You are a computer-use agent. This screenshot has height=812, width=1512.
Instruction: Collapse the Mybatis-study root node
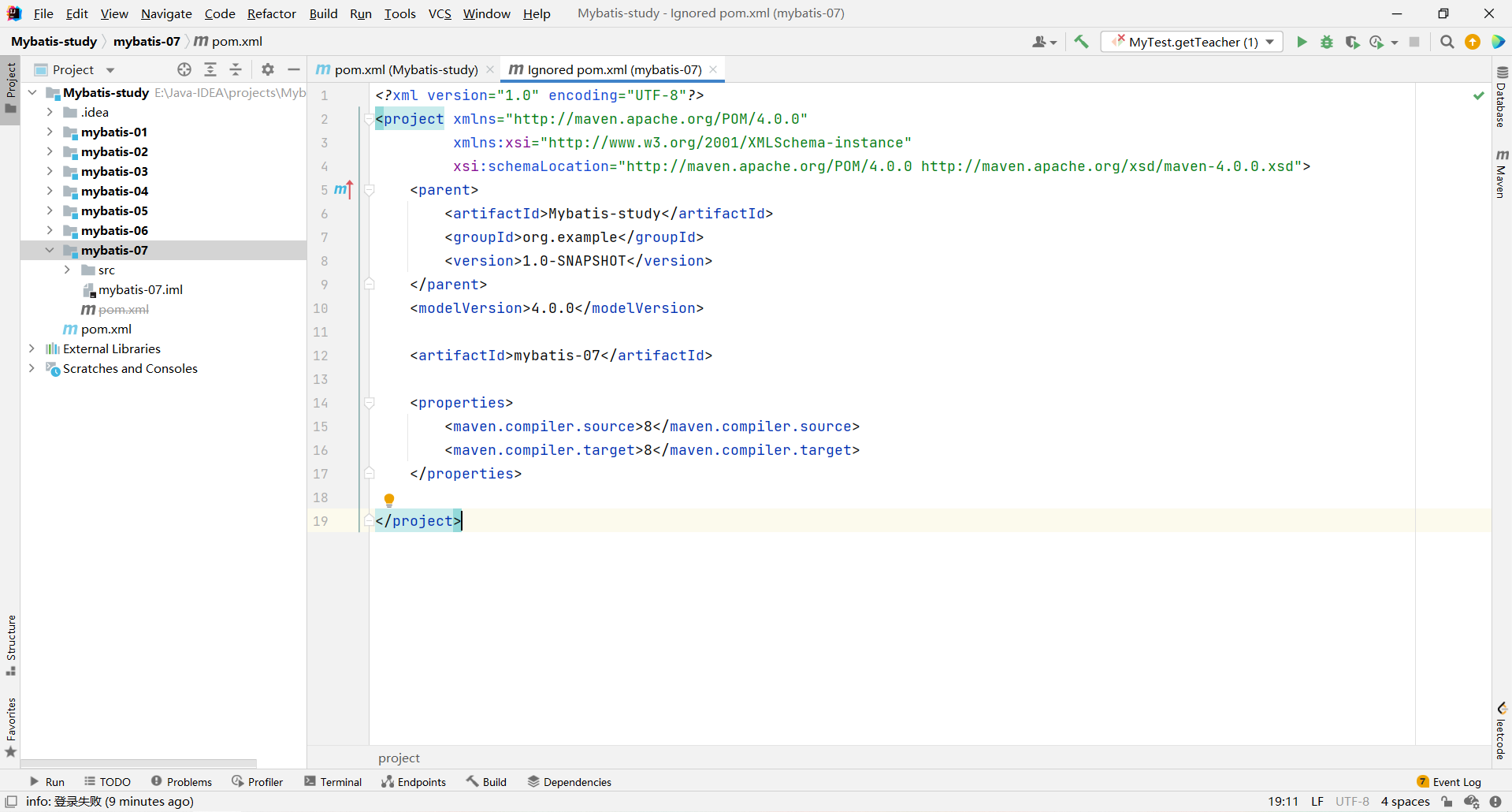click(x=32, y=92)
